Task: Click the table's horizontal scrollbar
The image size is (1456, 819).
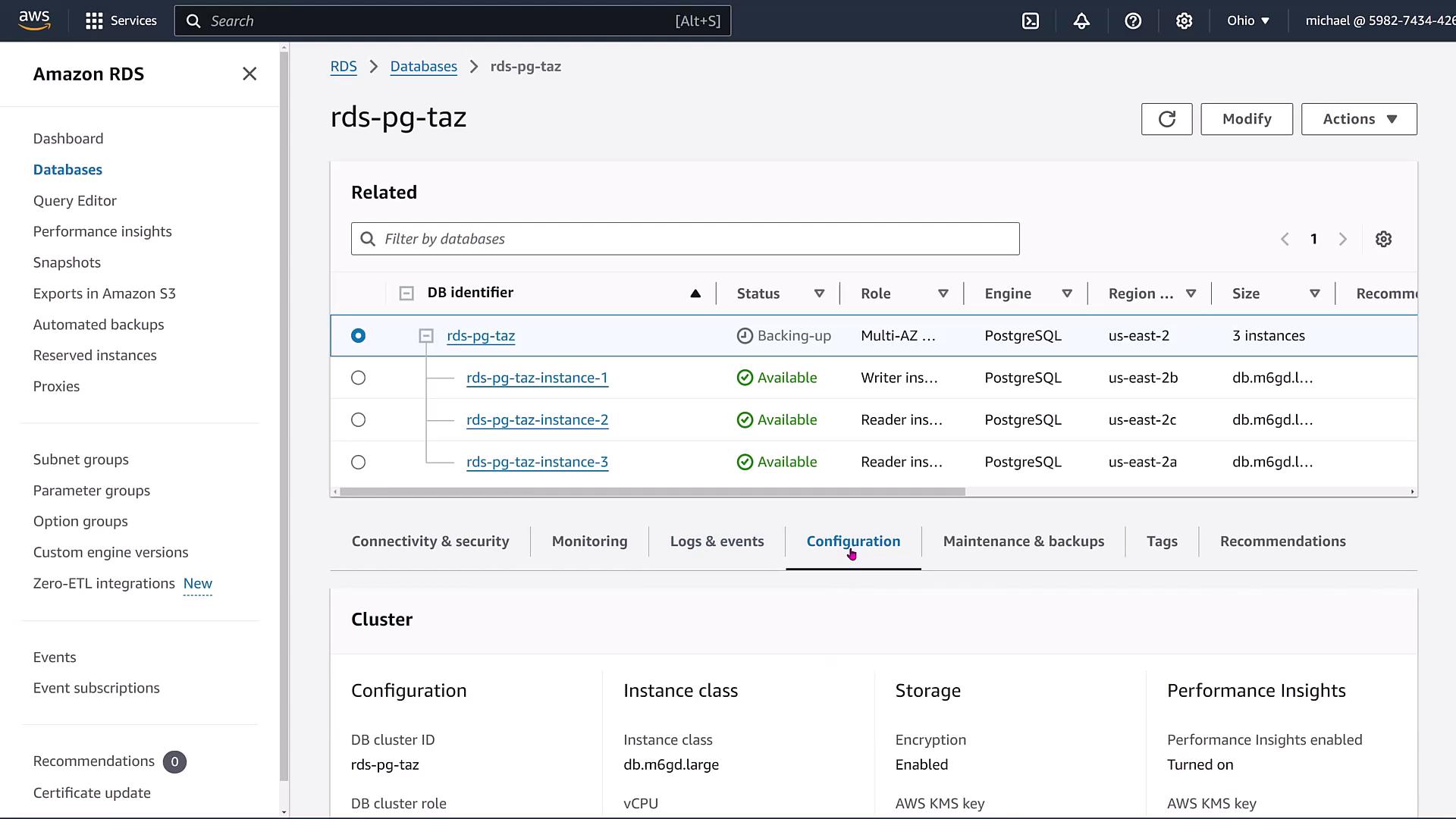Action: tap(652, 491)
